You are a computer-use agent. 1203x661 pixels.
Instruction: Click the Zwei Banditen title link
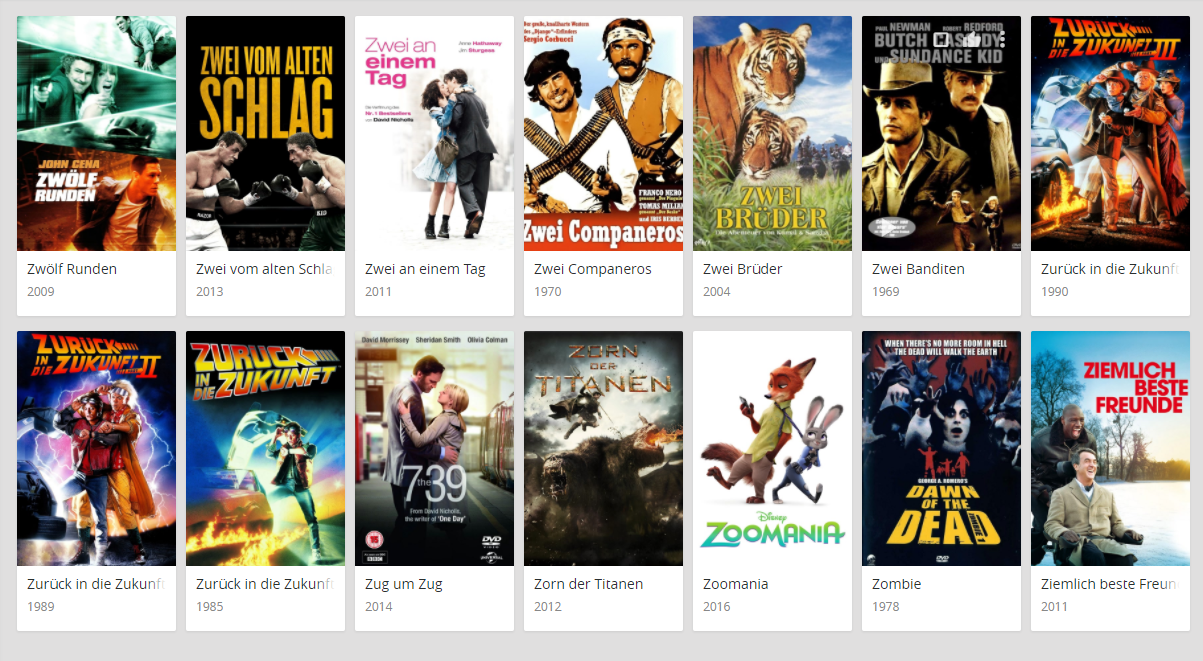click(918, 269)
